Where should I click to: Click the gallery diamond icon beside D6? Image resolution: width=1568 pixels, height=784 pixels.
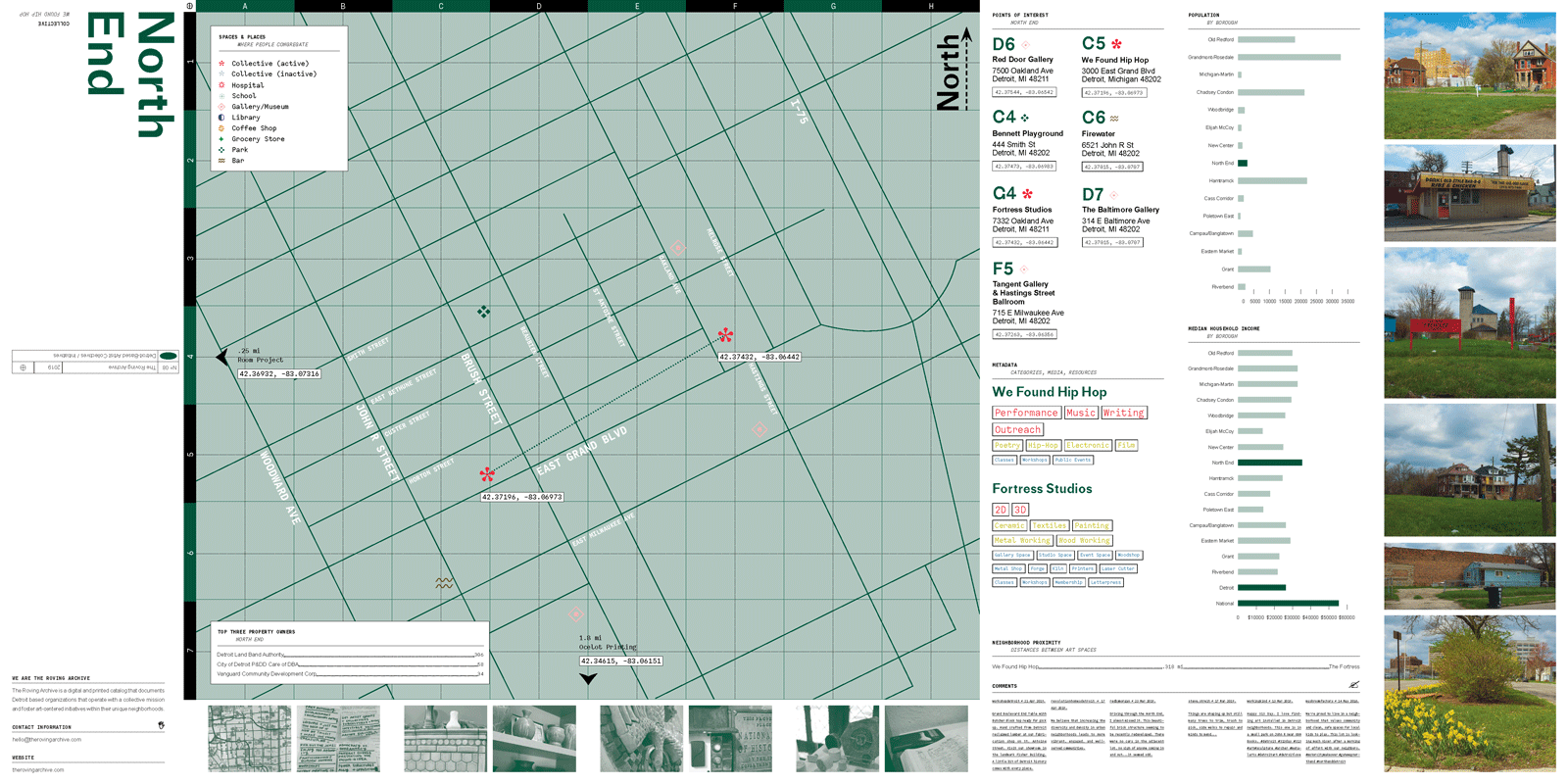pyautogui.click(x=1026, y=44)
